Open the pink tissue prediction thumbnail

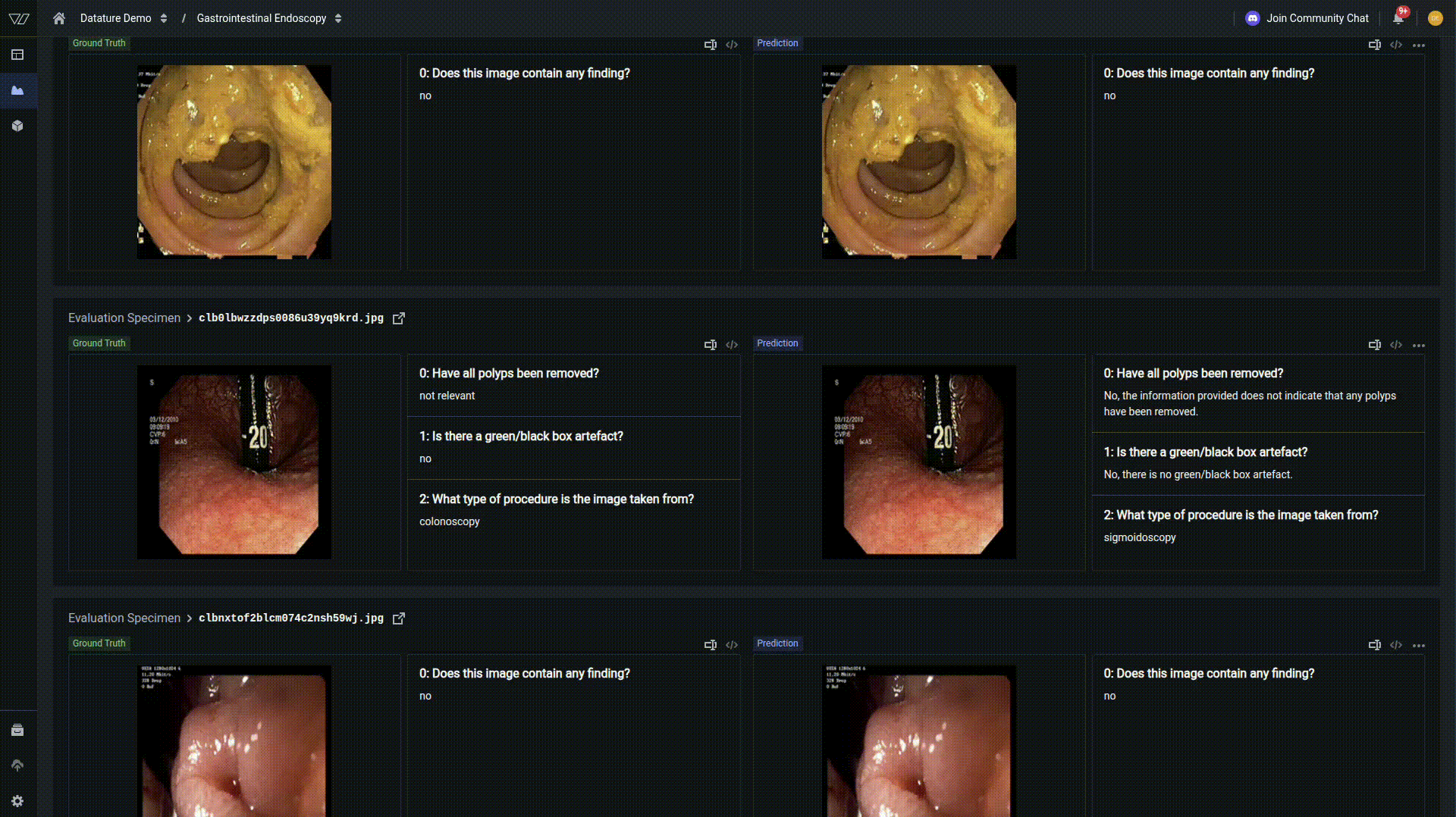point(919,741)
